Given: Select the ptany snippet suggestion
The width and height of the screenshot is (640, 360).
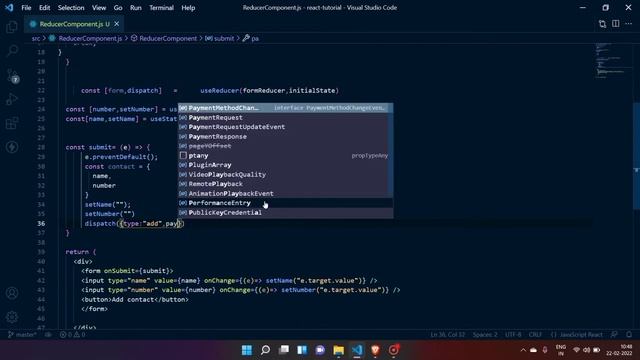Looking at the screenshot, I should click(286, 156).
